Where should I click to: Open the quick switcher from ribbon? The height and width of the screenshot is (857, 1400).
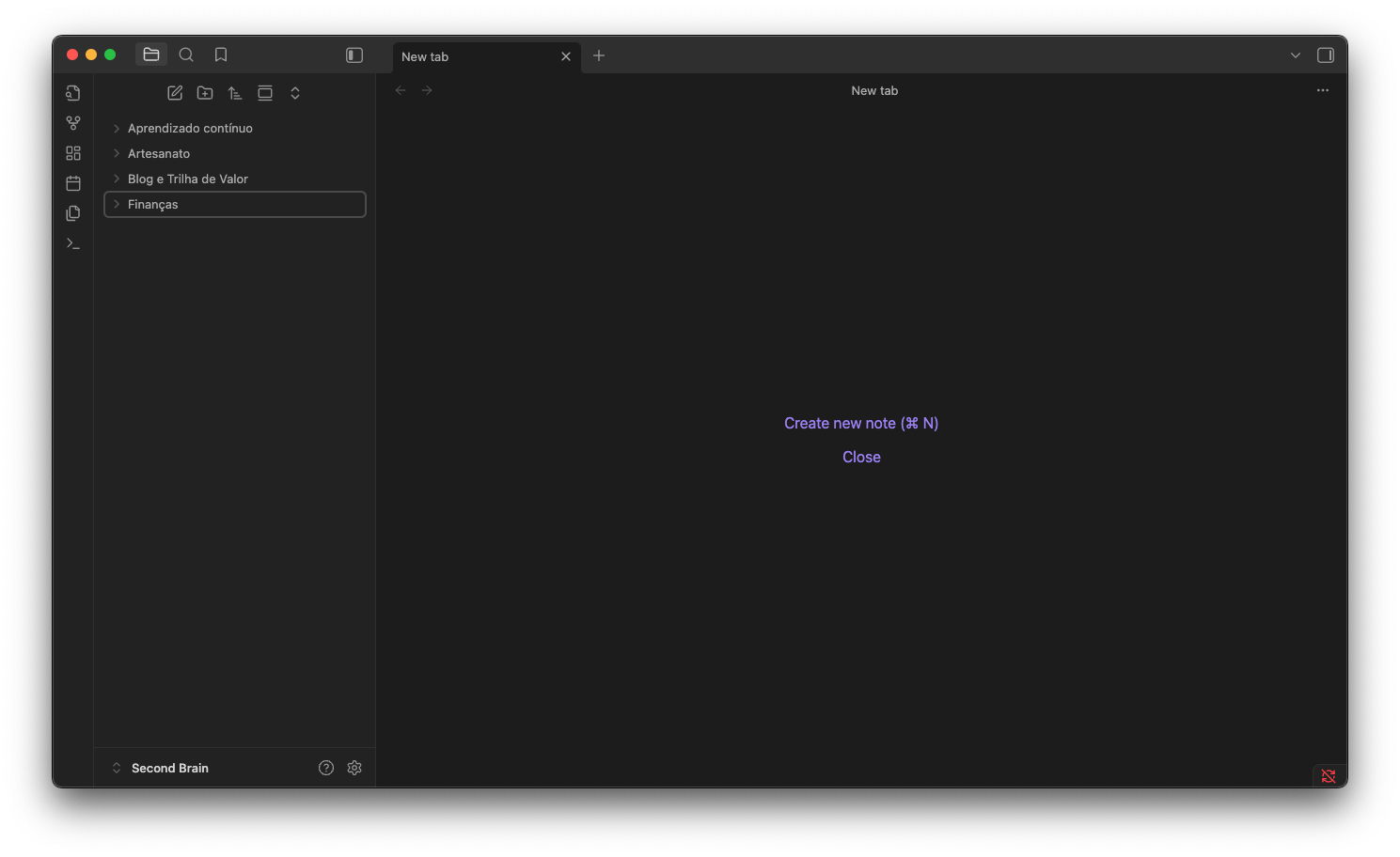pos(73,93)
